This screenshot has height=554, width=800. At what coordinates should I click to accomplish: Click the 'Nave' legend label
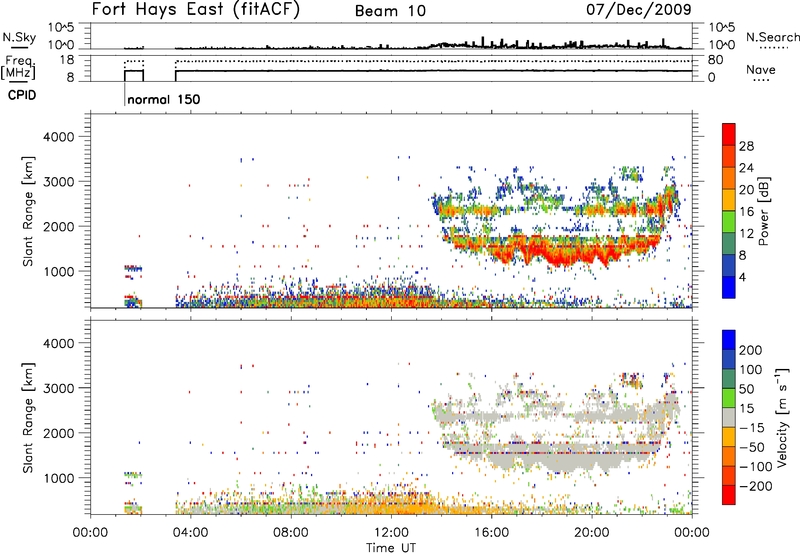761,69
